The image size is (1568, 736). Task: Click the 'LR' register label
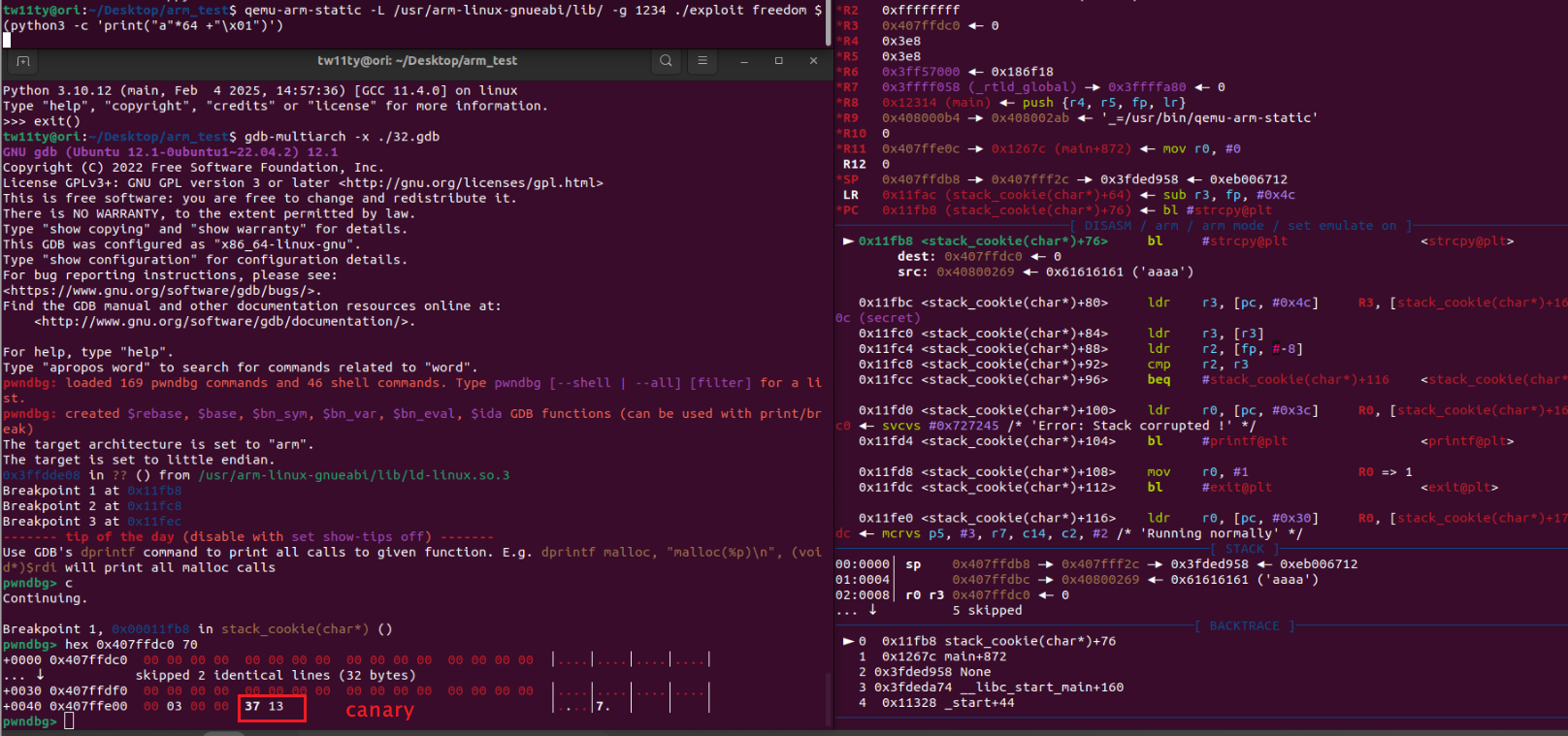[851, 195]
